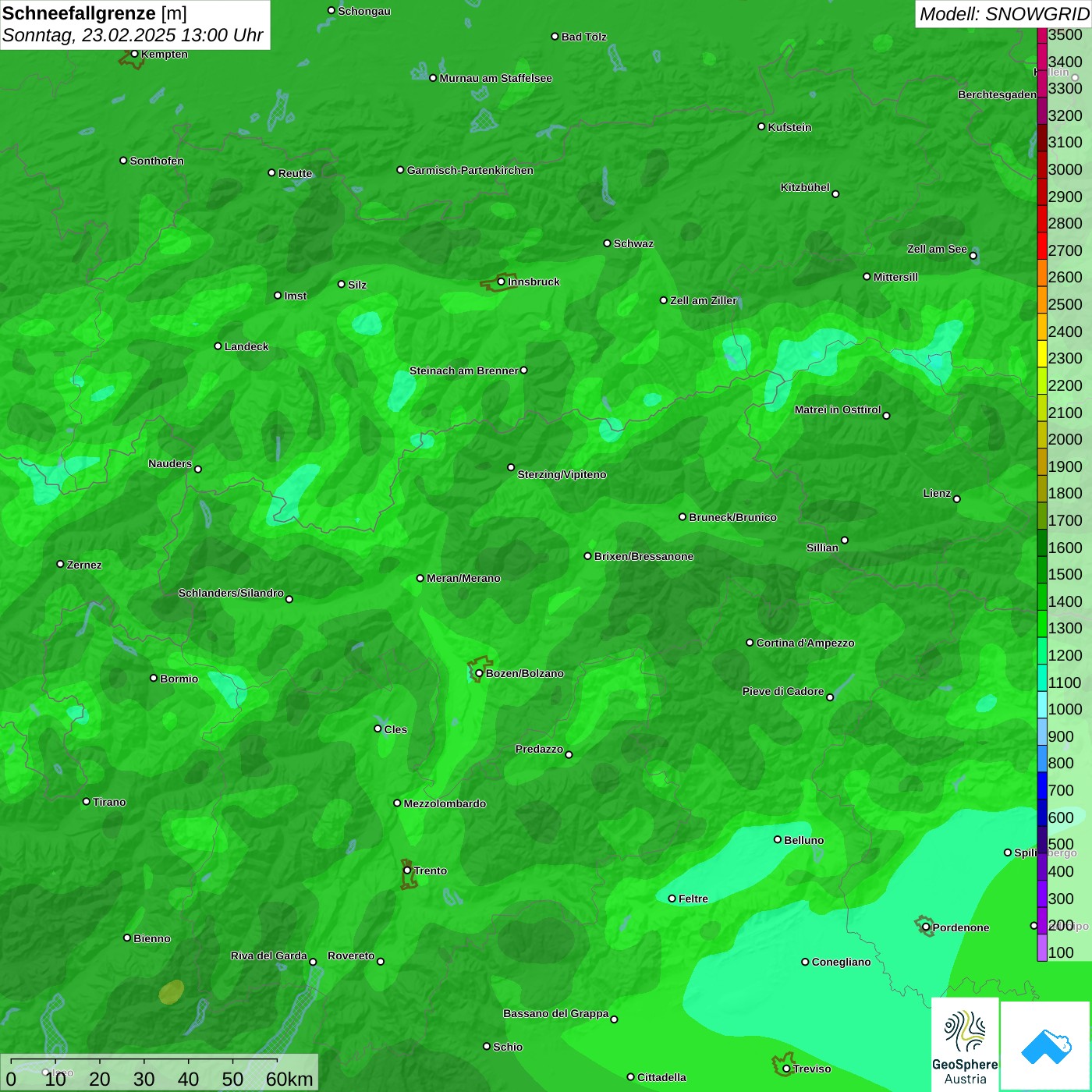1092x1092 pixels.
Task: Click the GeoSphere Austria logo
Action: pos(965,1044)
